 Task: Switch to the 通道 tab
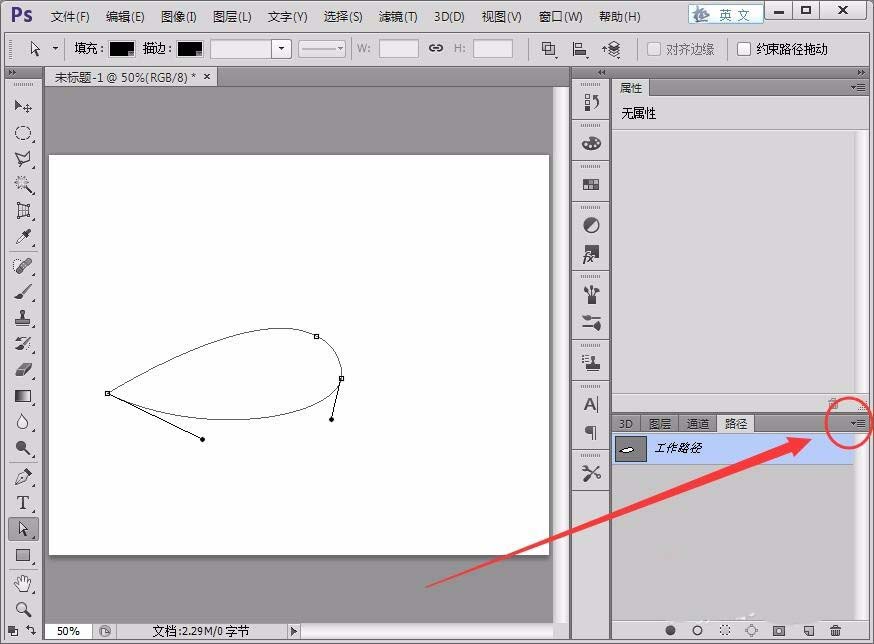coord(698,422)
